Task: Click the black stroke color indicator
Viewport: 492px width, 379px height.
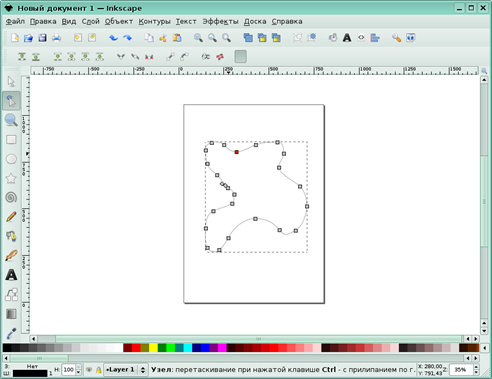Action: pyautogui.click(x=30, y=373)
